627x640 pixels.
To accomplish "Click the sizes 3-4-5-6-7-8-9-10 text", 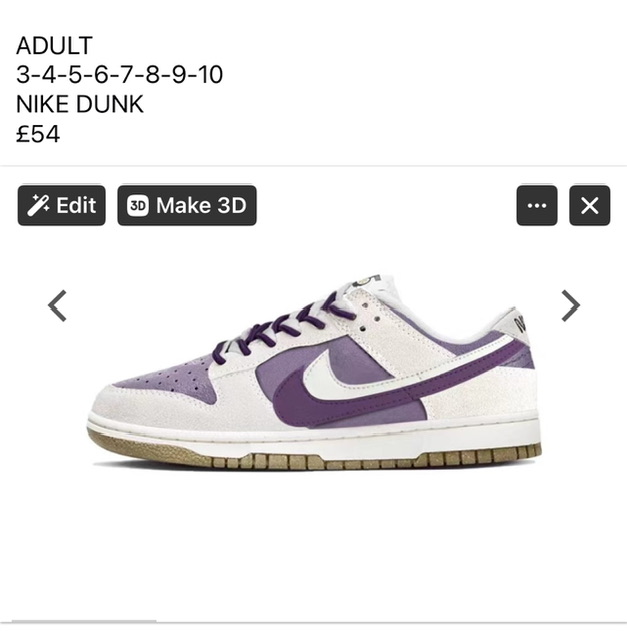I will [x=119, y=75].
